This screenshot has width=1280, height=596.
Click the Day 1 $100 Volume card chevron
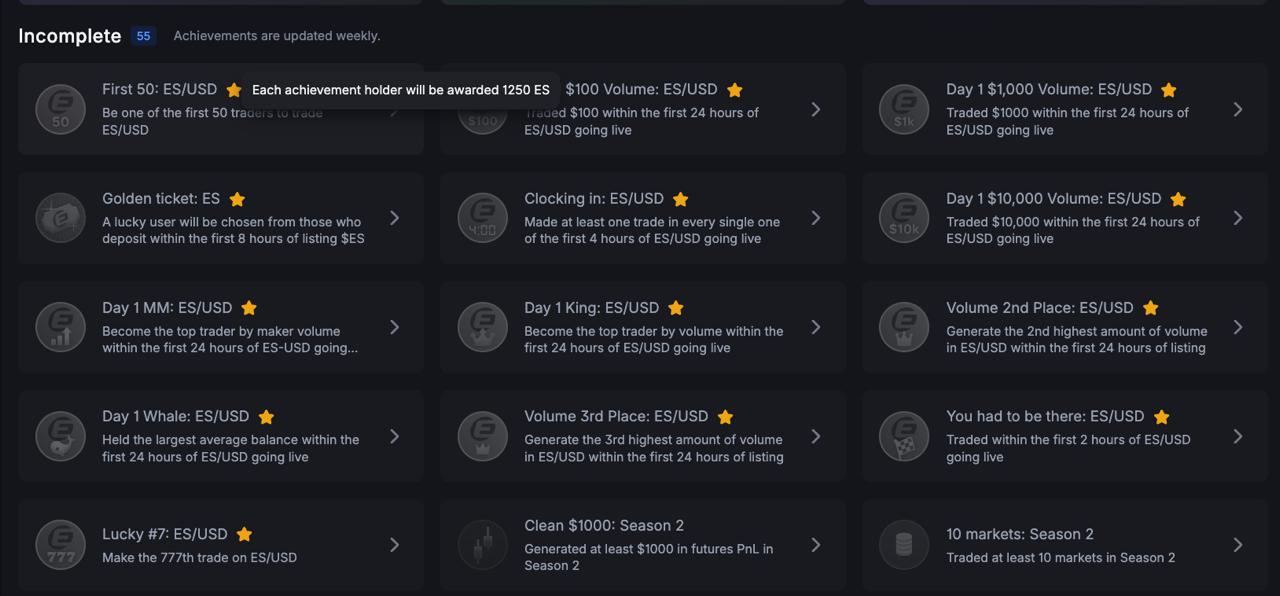click(816, 109)
